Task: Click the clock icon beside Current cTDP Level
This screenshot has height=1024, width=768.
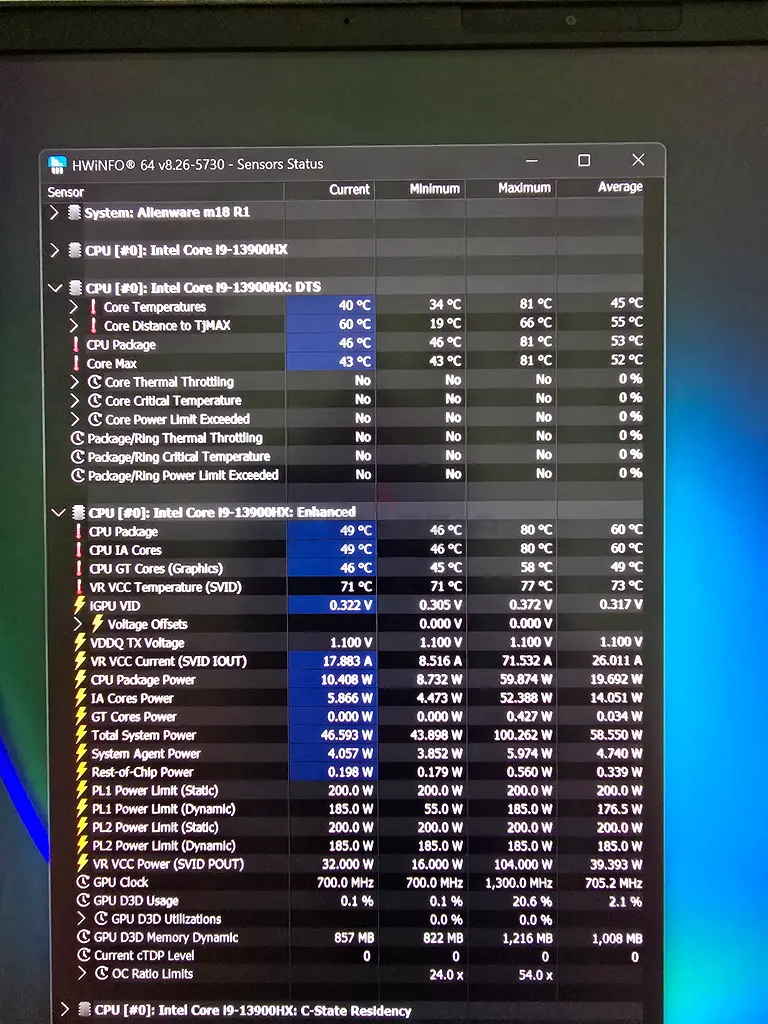Action: click(x=84, y=955)
